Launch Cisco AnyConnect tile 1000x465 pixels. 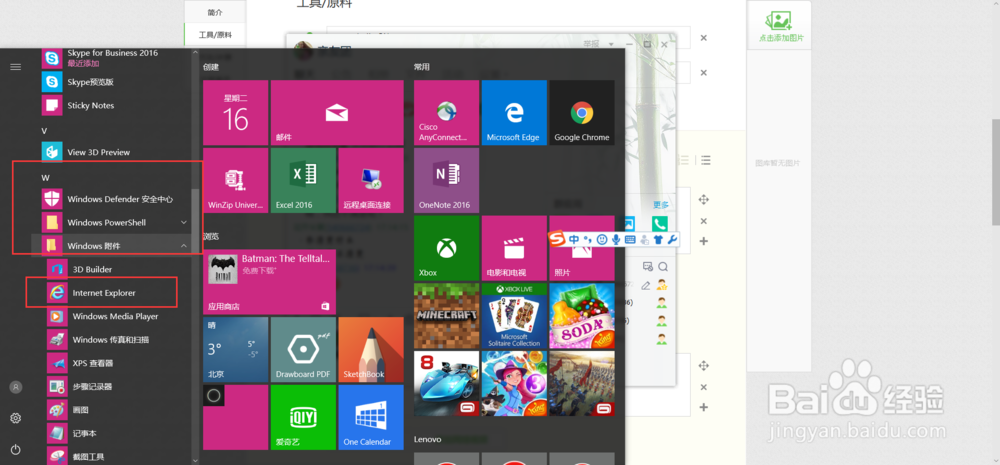click(446, 113)
